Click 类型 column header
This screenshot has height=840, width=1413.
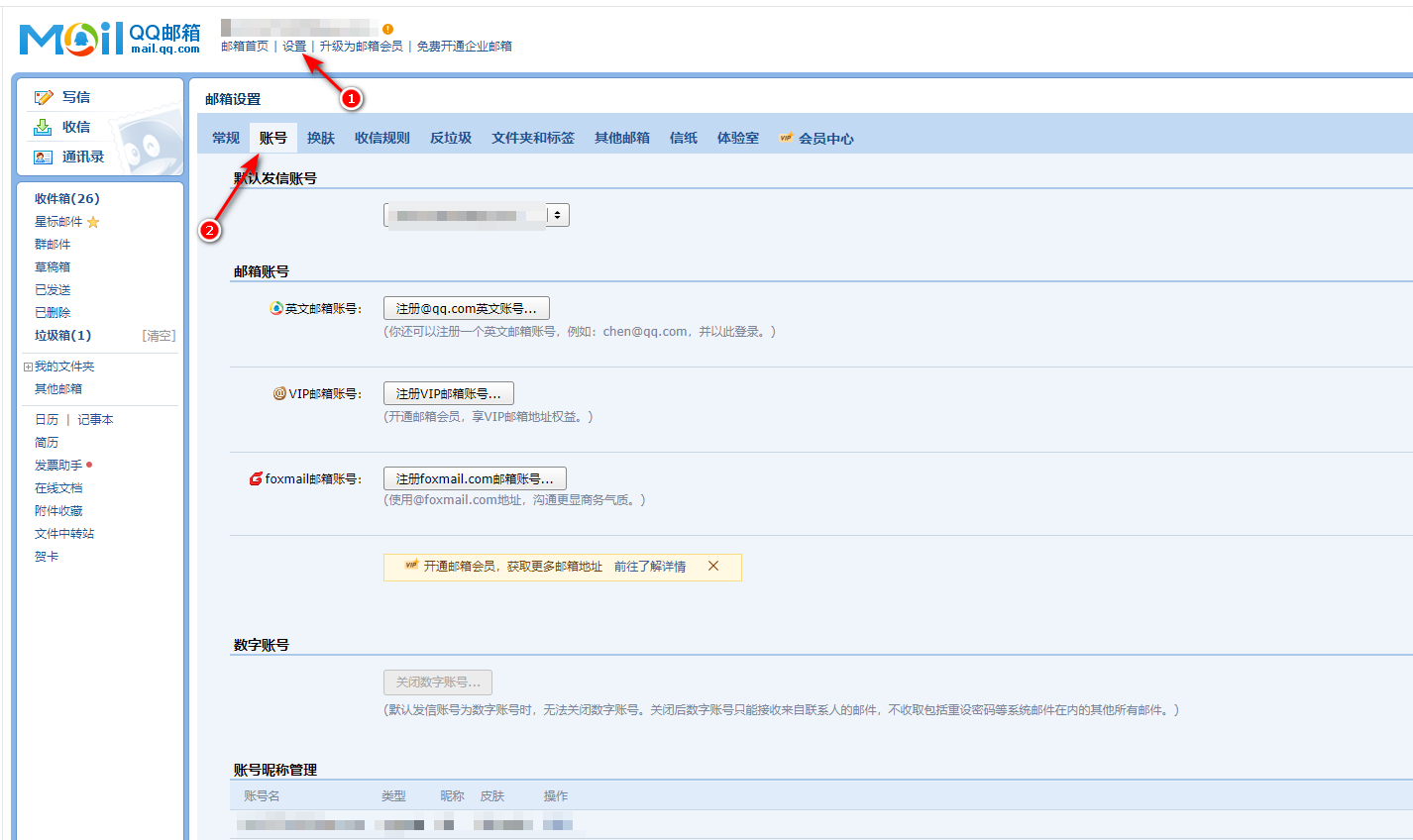393,796
